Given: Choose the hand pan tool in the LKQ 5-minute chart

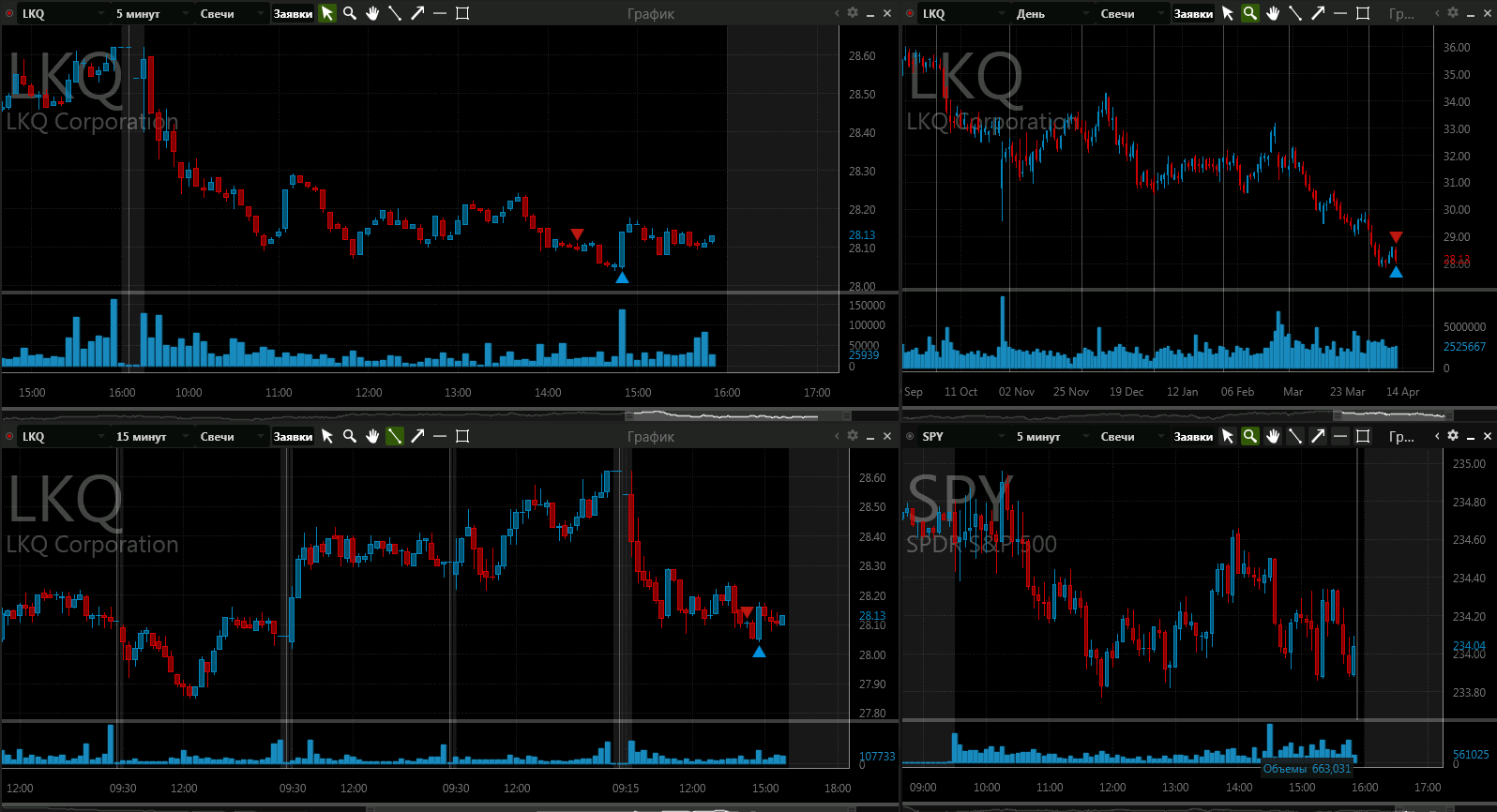Looking at the screenshot, I should click(x=372, y=13).
